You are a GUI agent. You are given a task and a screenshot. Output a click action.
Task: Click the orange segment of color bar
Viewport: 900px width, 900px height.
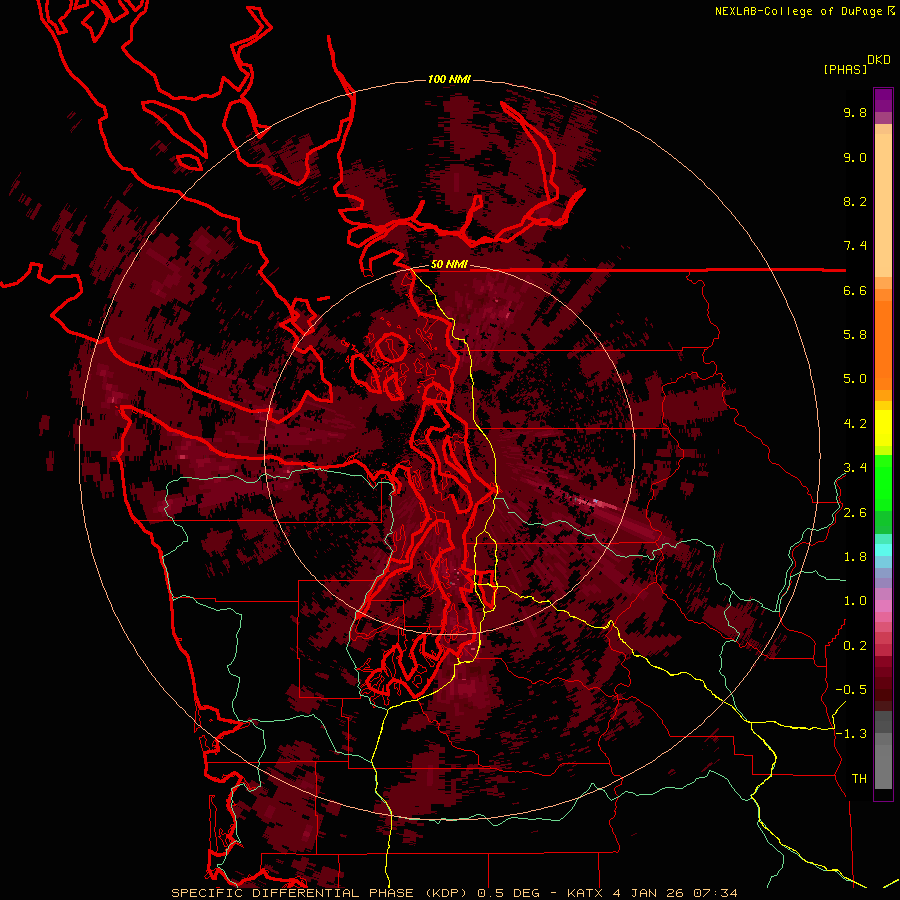tap(883, 345)
